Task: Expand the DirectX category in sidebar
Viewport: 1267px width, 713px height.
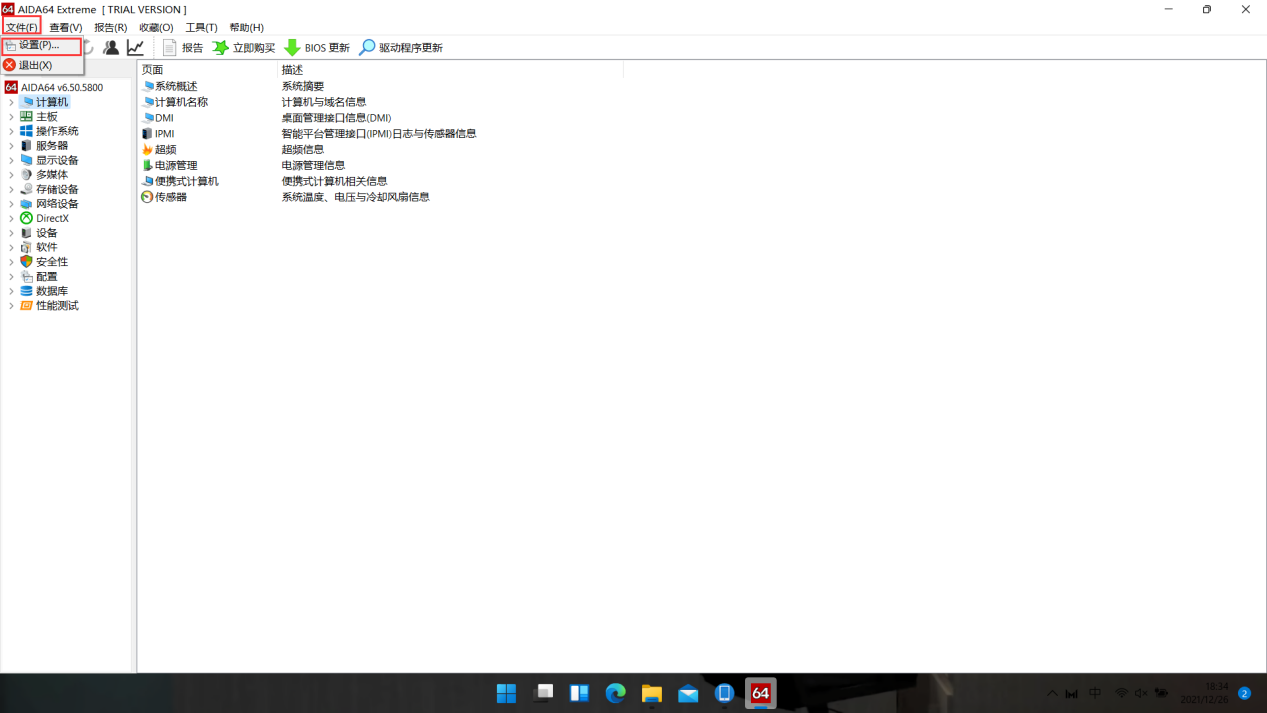Action: point(9,217)
